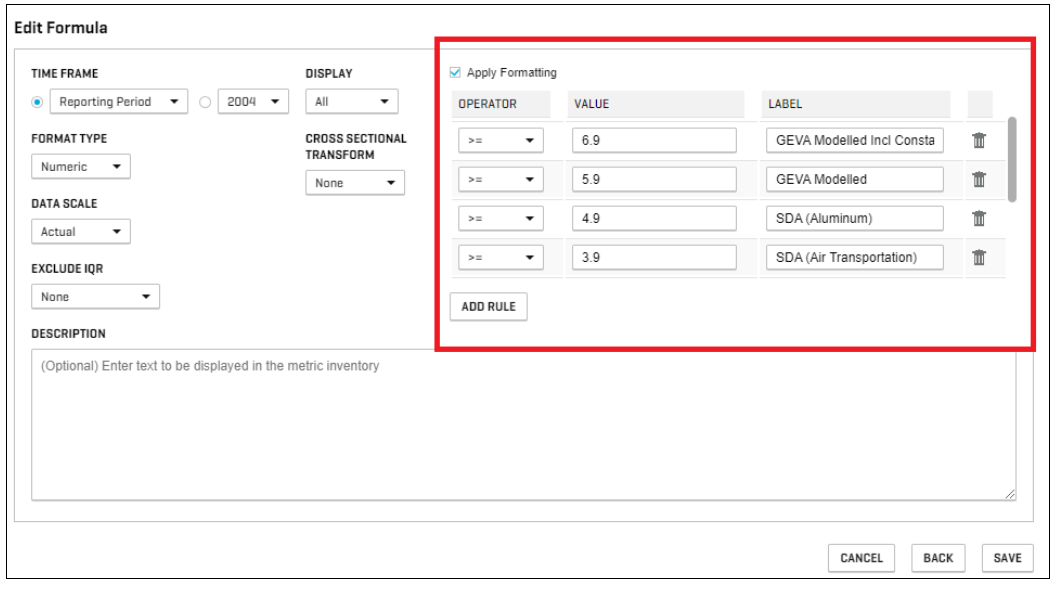
Task: Edit the SDA (Air Transportation) label field
Action: (855, 257)
